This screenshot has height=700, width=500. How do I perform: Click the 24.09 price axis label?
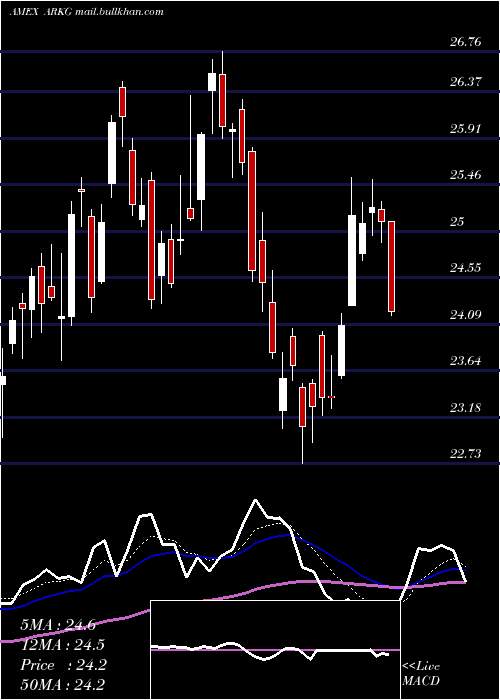pyautogui.click(x=466, y=315)
